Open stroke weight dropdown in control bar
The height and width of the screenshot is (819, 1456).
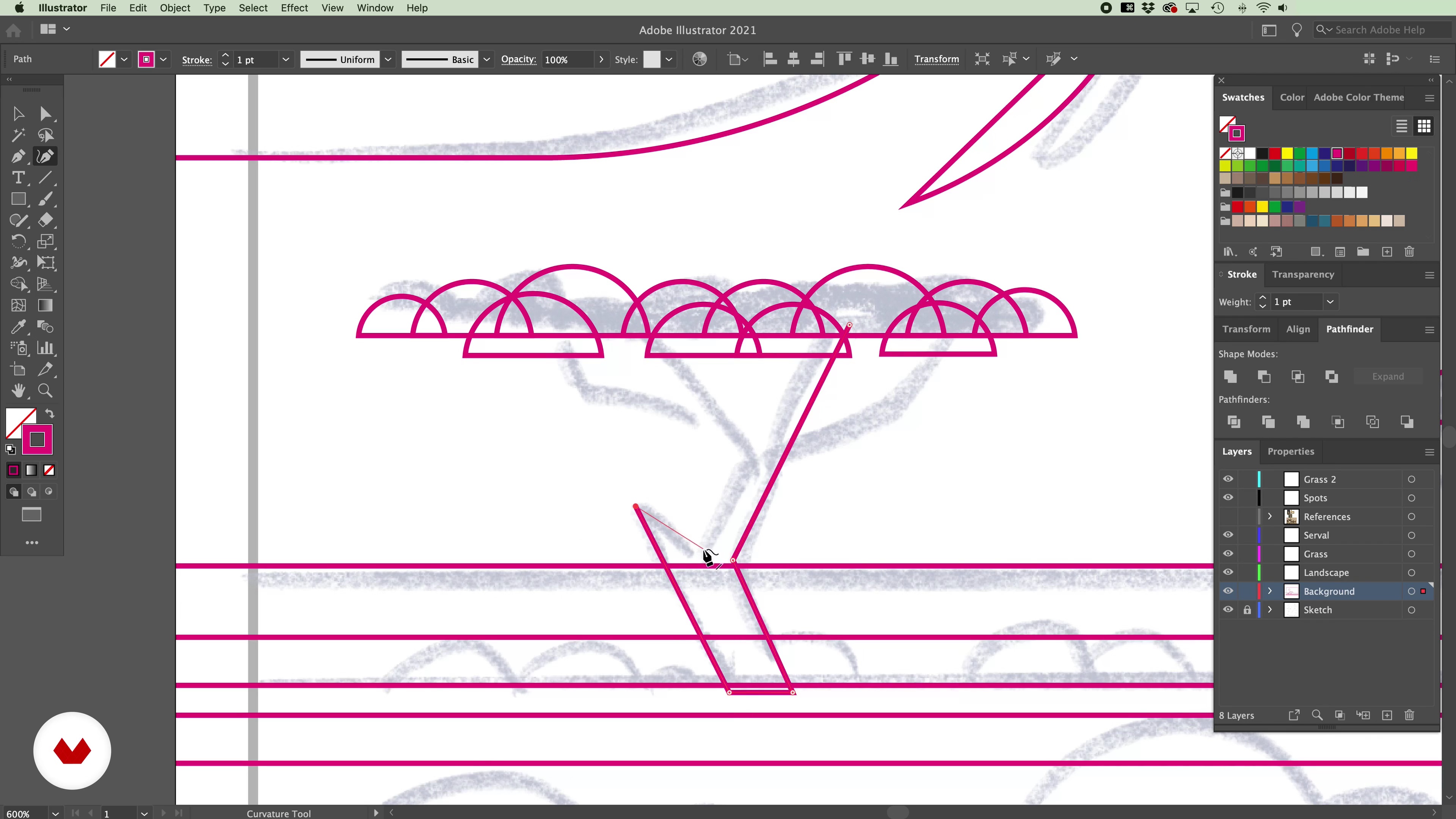[x=286, y=60]
